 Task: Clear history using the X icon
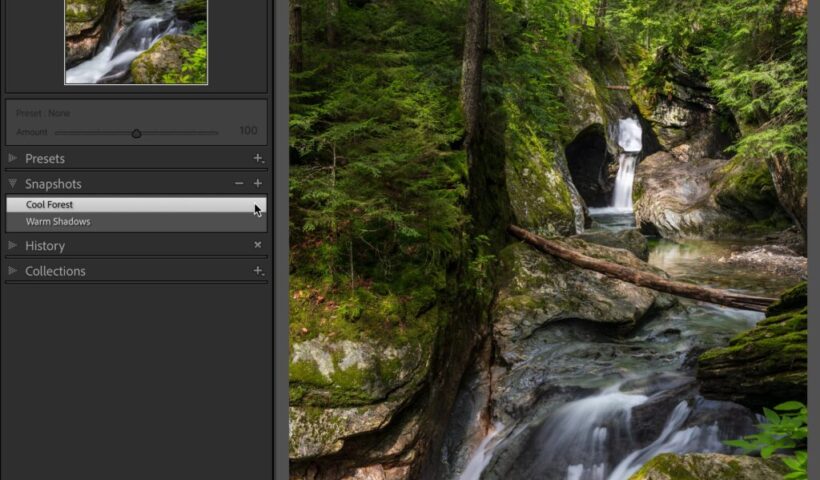pyautogui.click(x=257, y=245)
